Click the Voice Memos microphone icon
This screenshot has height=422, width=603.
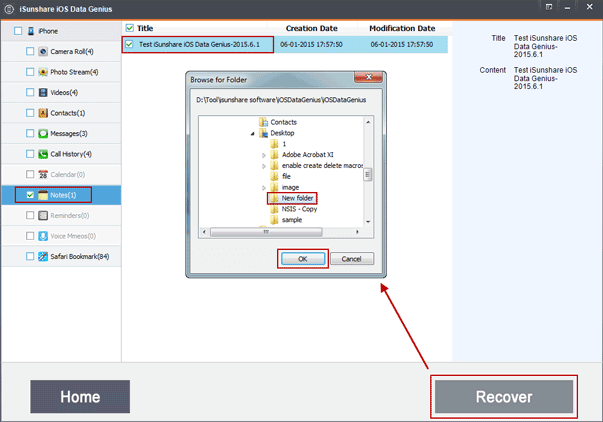[43, 236]
